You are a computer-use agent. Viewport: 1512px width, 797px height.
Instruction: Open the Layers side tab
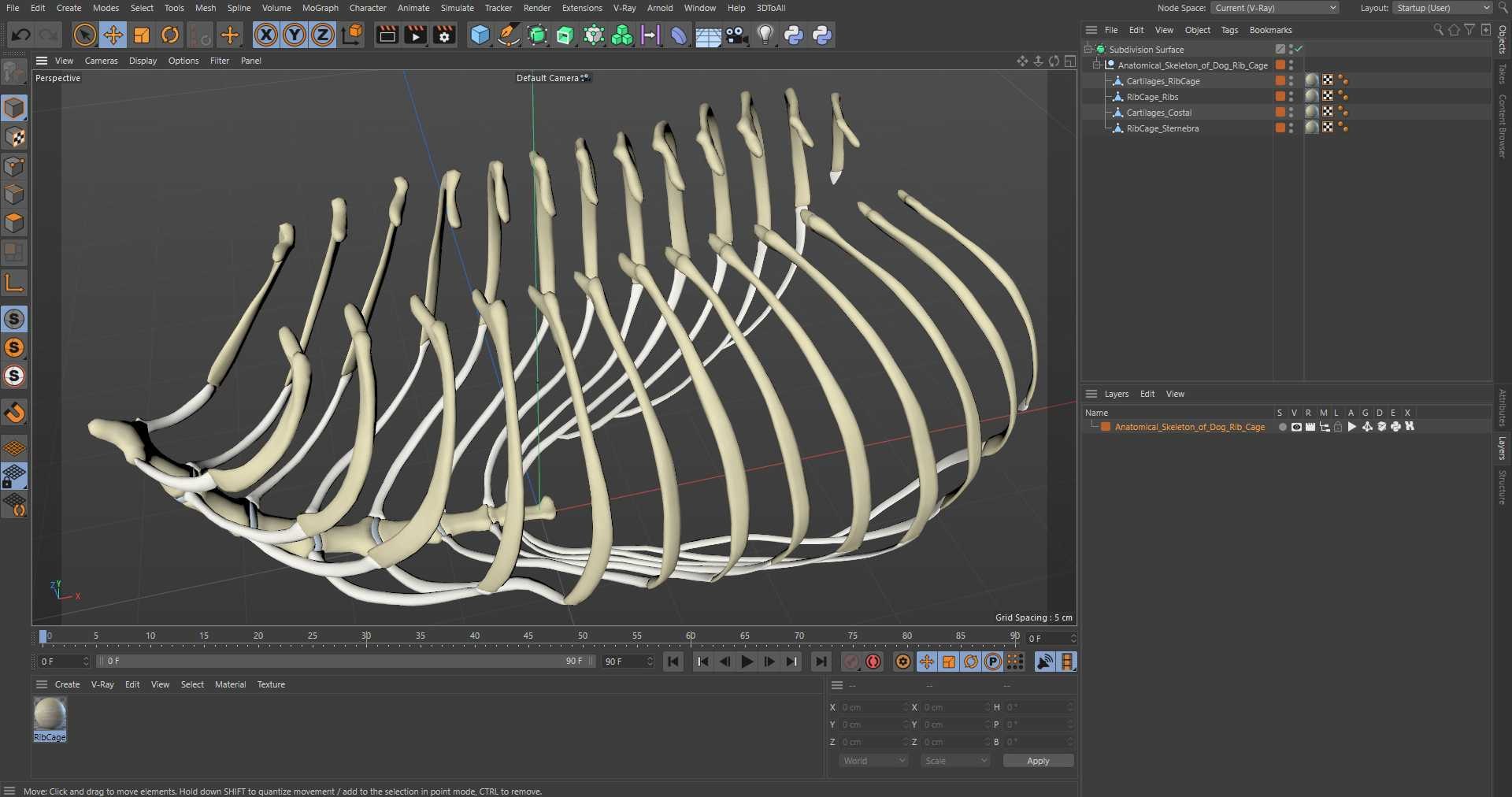tap(1502, 448)
